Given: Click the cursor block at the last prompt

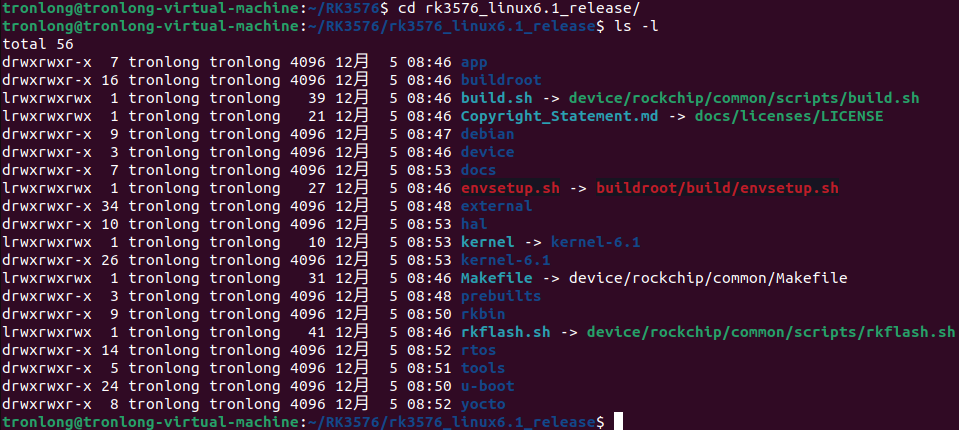Looking at the screenshot, I should 618,422.
